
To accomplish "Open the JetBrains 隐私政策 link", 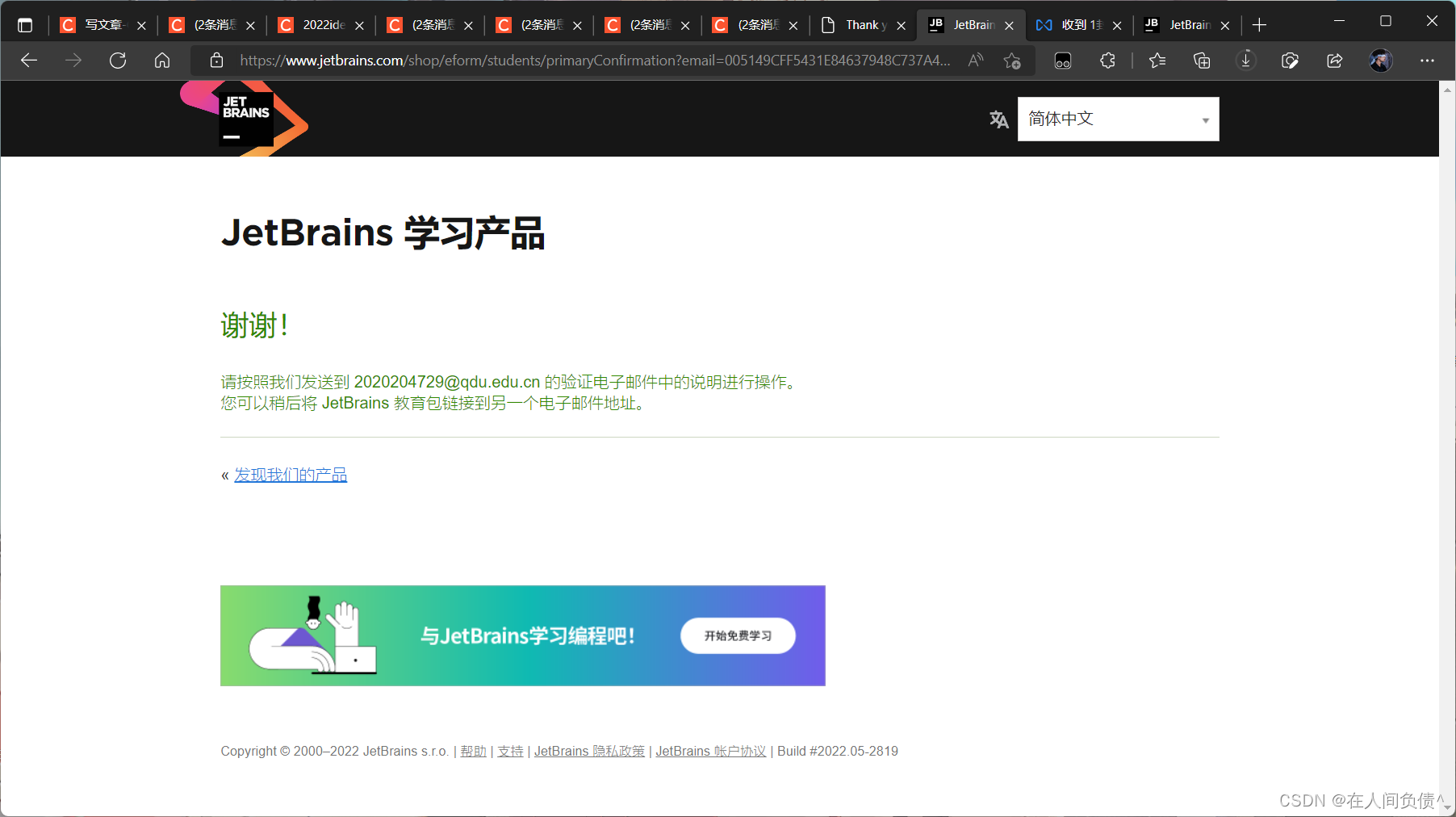I will (589, 751).
